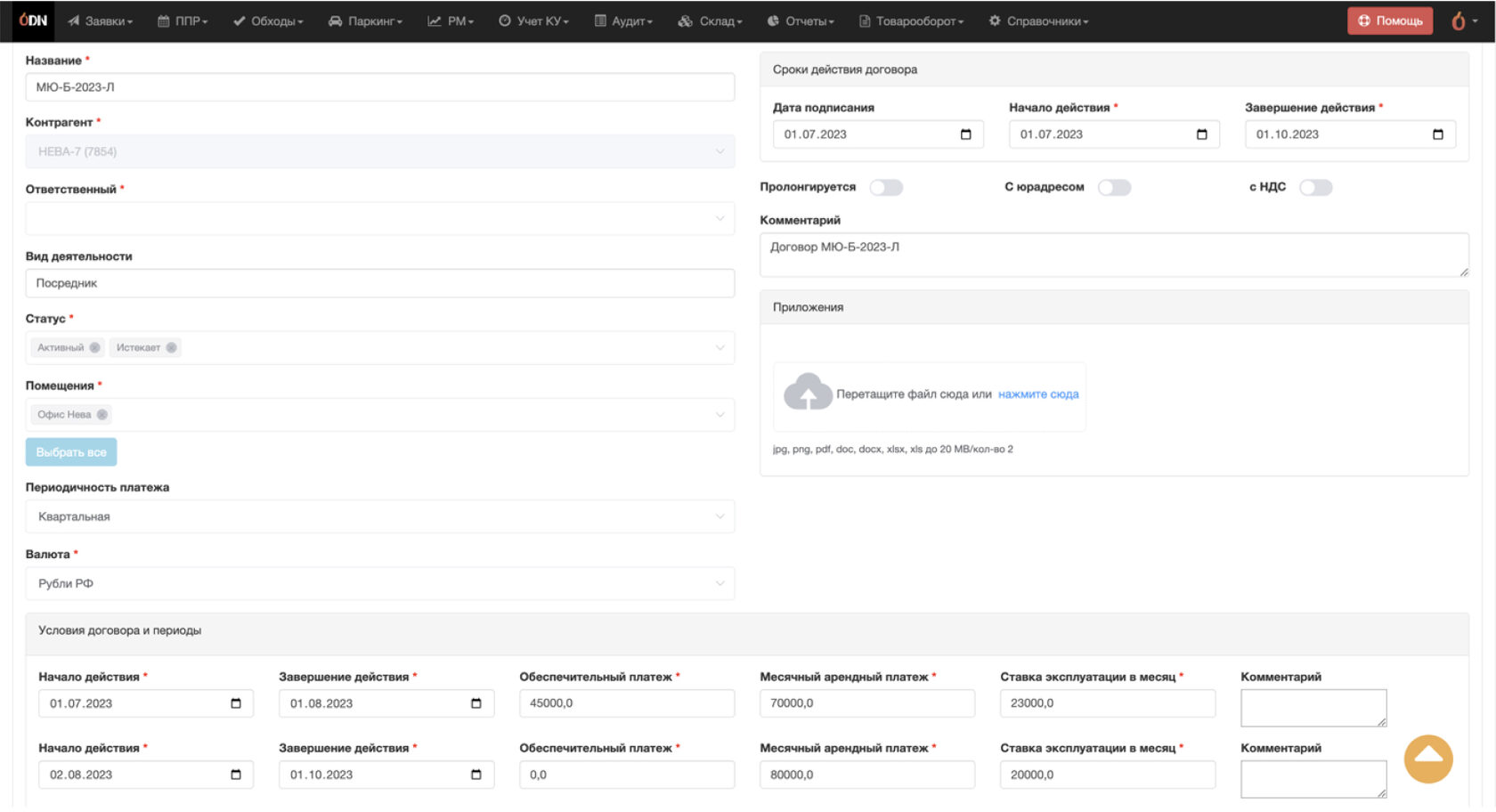This screenshot has width=1496, height=812.
Task: Click the orange scroll-to-top arrow button
Action: tap(1428, 759)
